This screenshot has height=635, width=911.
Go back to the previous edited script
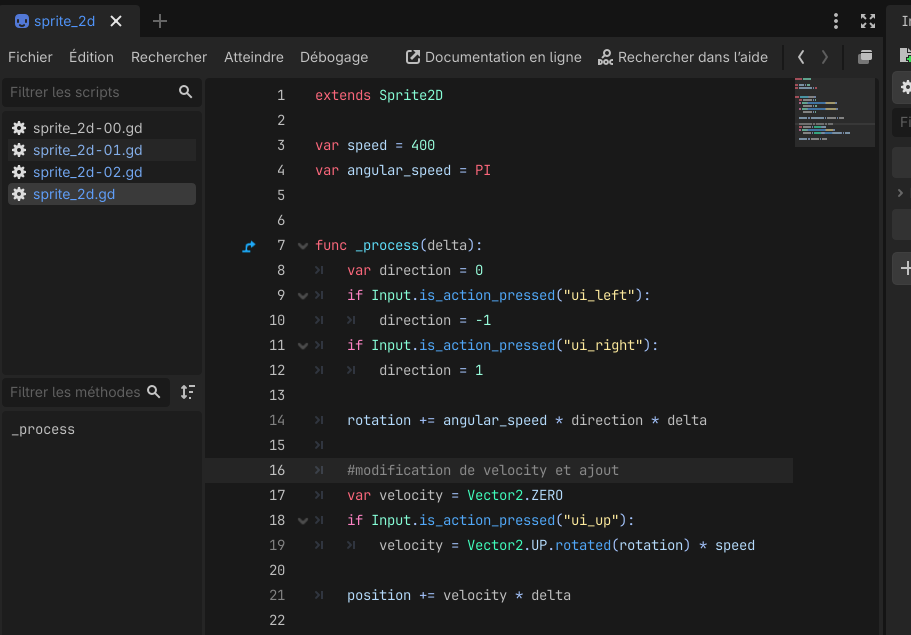click(801, 57)
